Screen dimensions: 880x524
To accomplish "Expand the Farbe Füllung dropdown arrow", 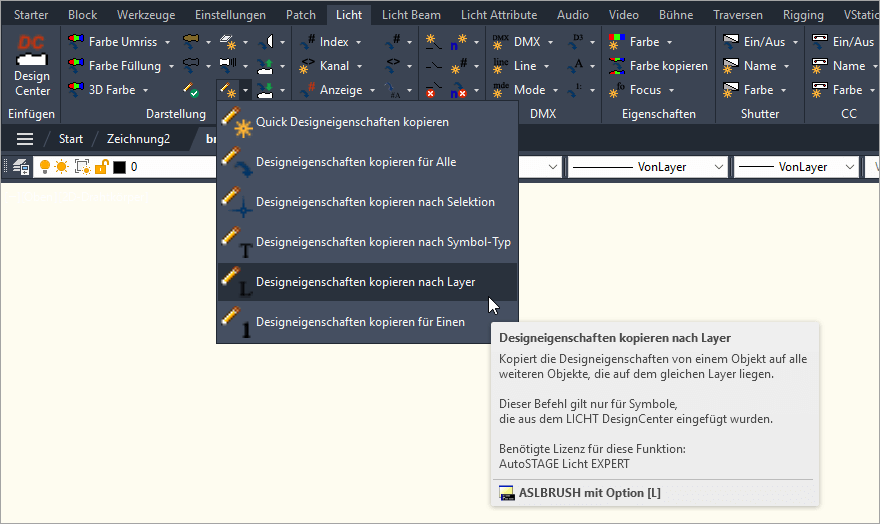I will pos(171,66).
